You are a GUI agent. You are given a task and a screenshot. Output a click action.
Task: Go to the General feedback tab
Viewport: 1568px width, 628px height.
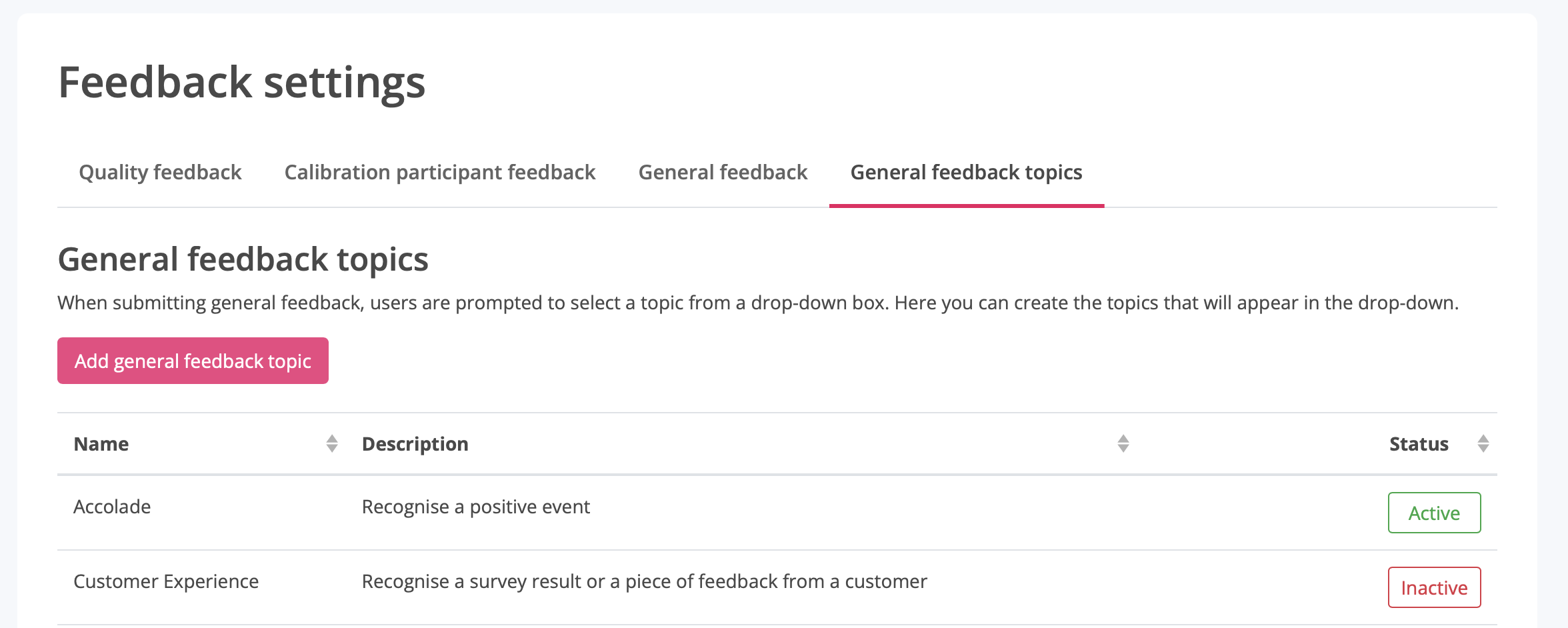(x=723, y=173)
